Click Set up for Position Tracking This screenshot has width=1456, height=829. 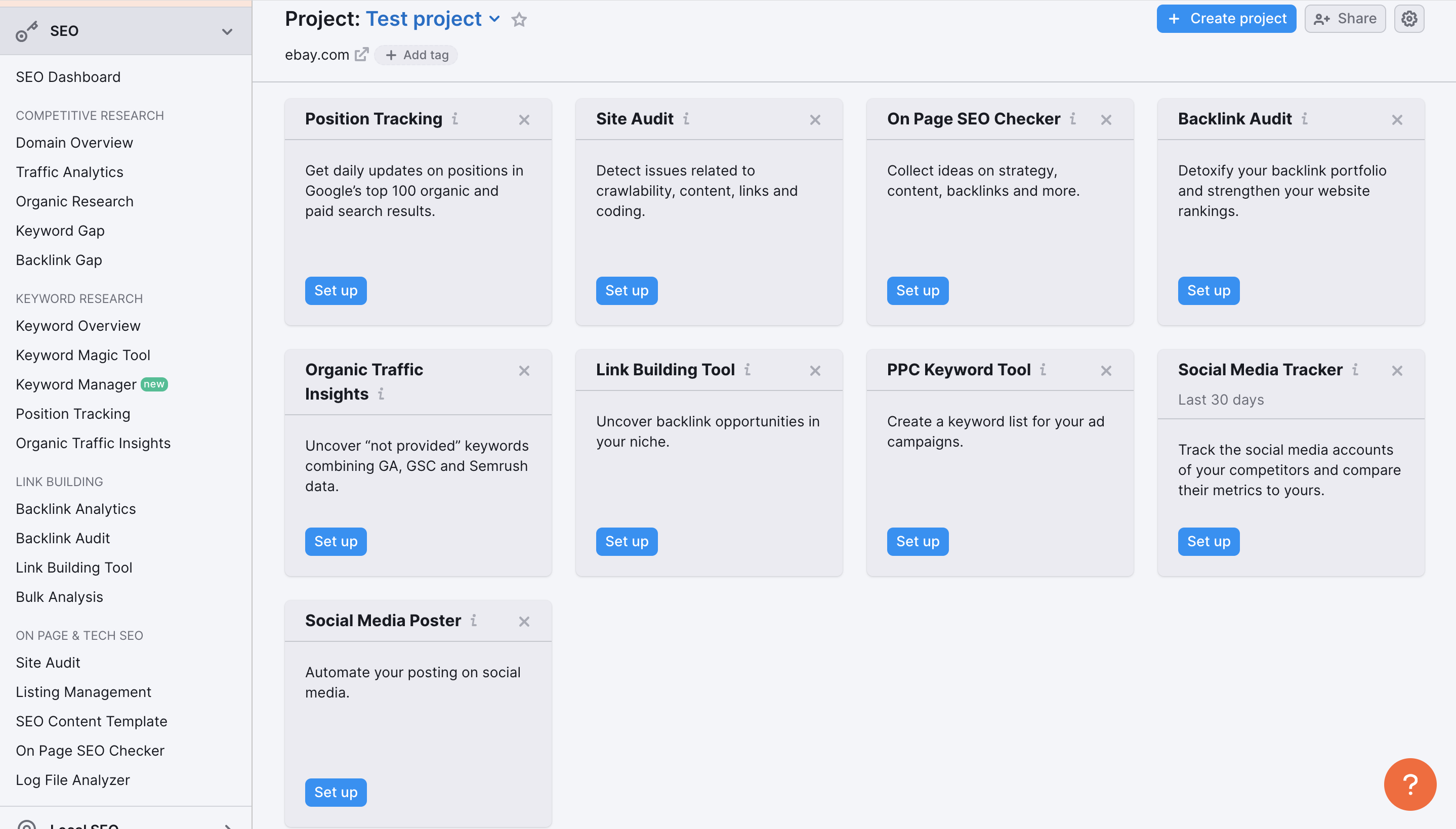point(336,291)
